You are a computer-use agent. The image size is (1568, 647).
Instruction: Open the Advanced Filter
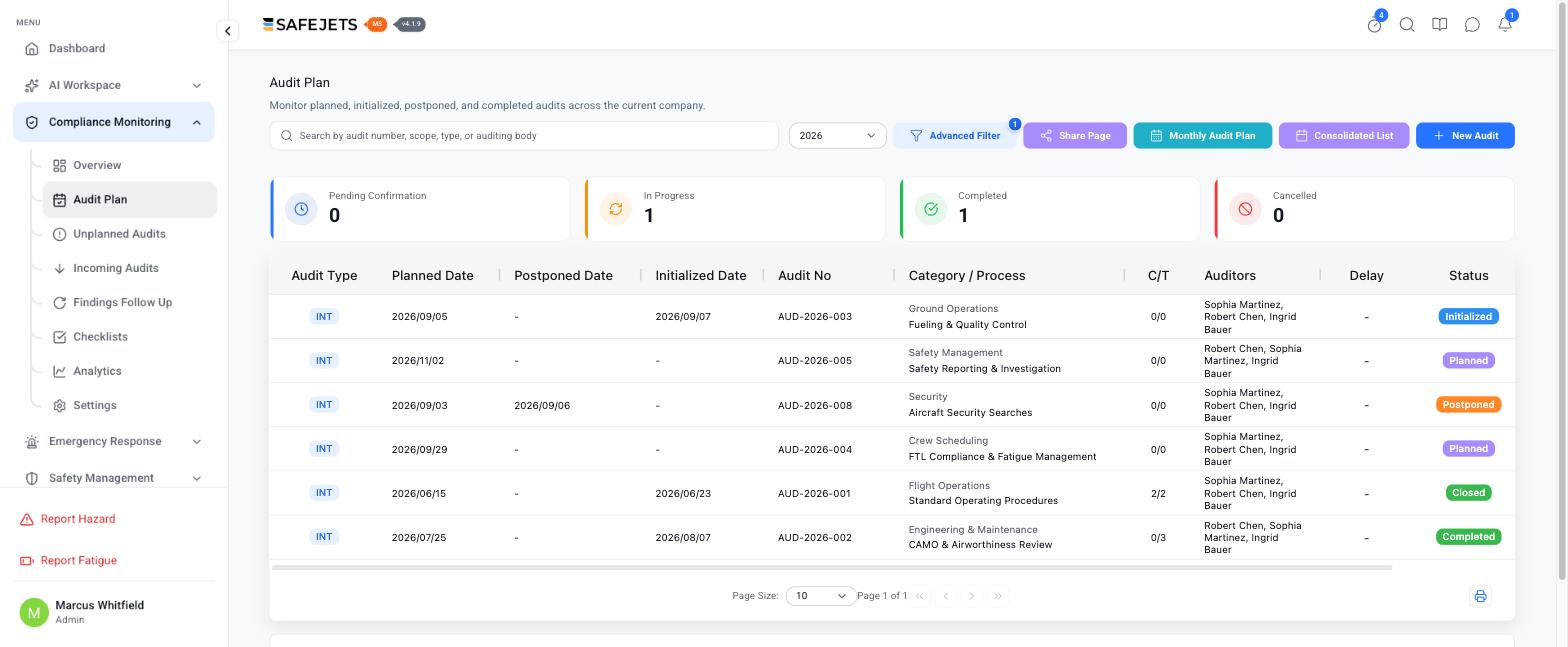point(955,136)
